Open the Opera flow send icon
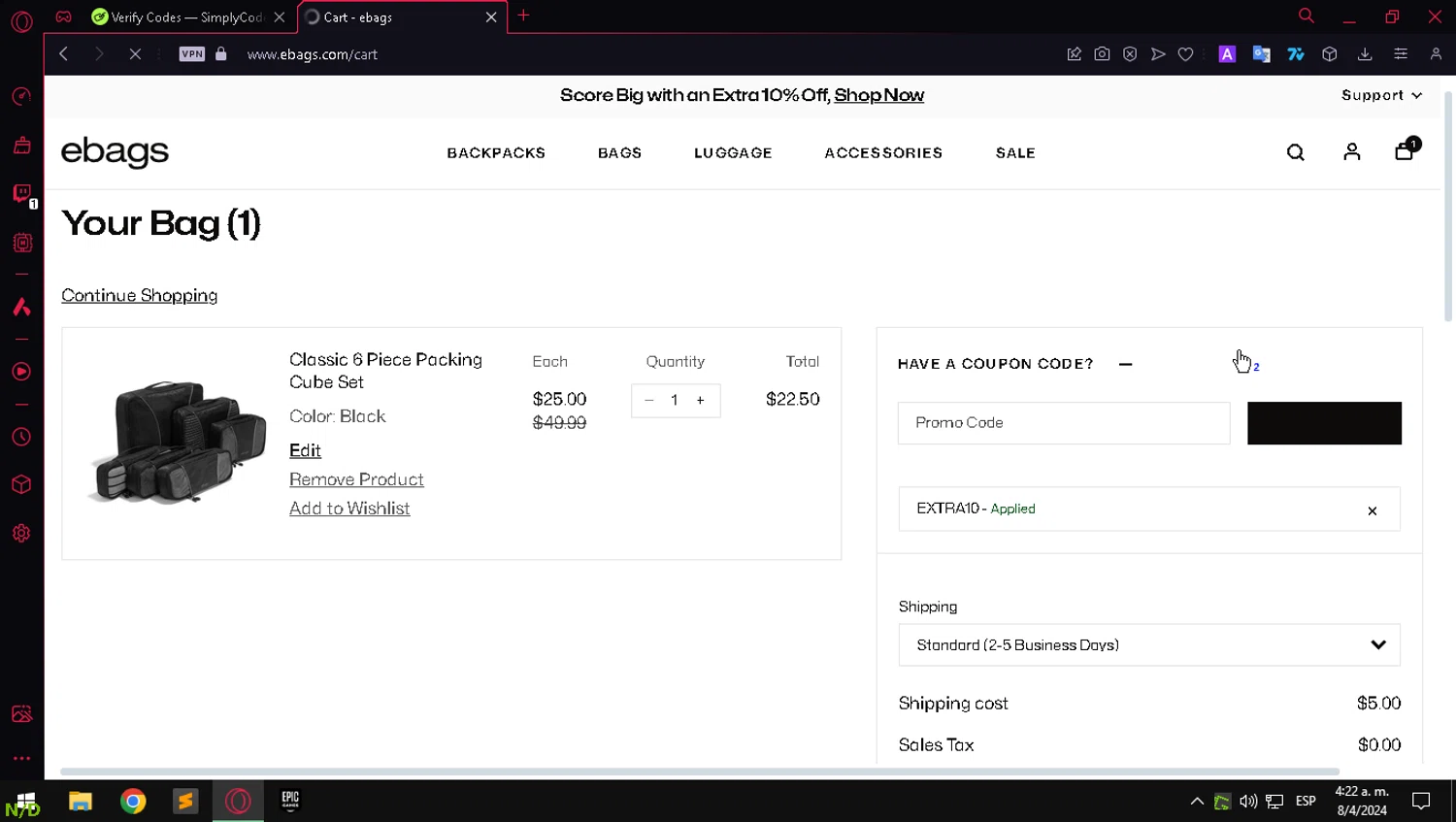Image resolution: width=1456 pixels, height=822 pixels. (1158, 54)
